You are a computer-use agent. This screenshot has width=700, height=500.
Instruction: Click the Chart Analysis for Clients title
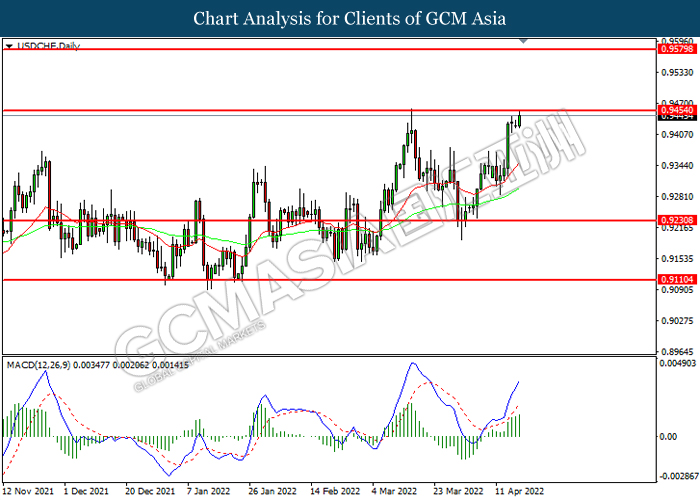pos(350,18)
